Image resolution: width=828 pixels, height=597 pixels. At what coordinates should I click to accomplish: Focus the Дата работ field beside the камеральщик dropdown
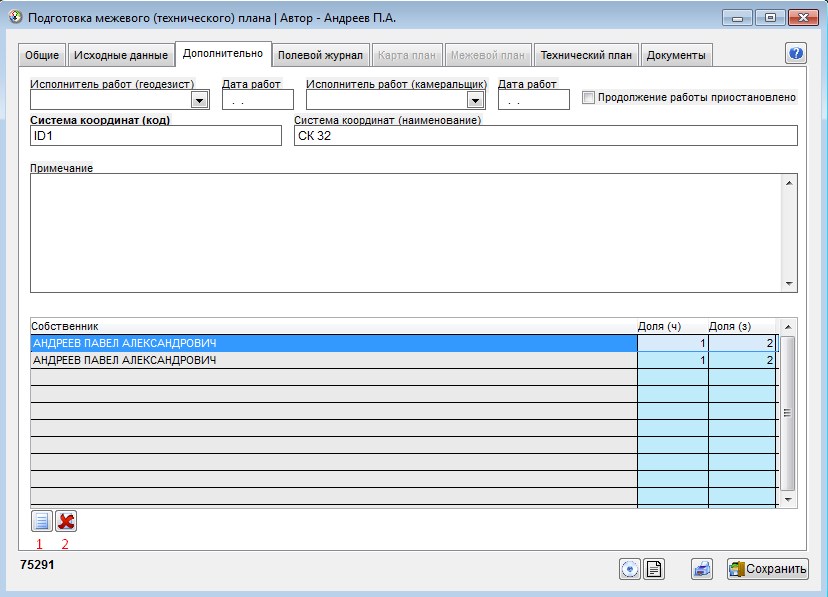tap(534, 100)
